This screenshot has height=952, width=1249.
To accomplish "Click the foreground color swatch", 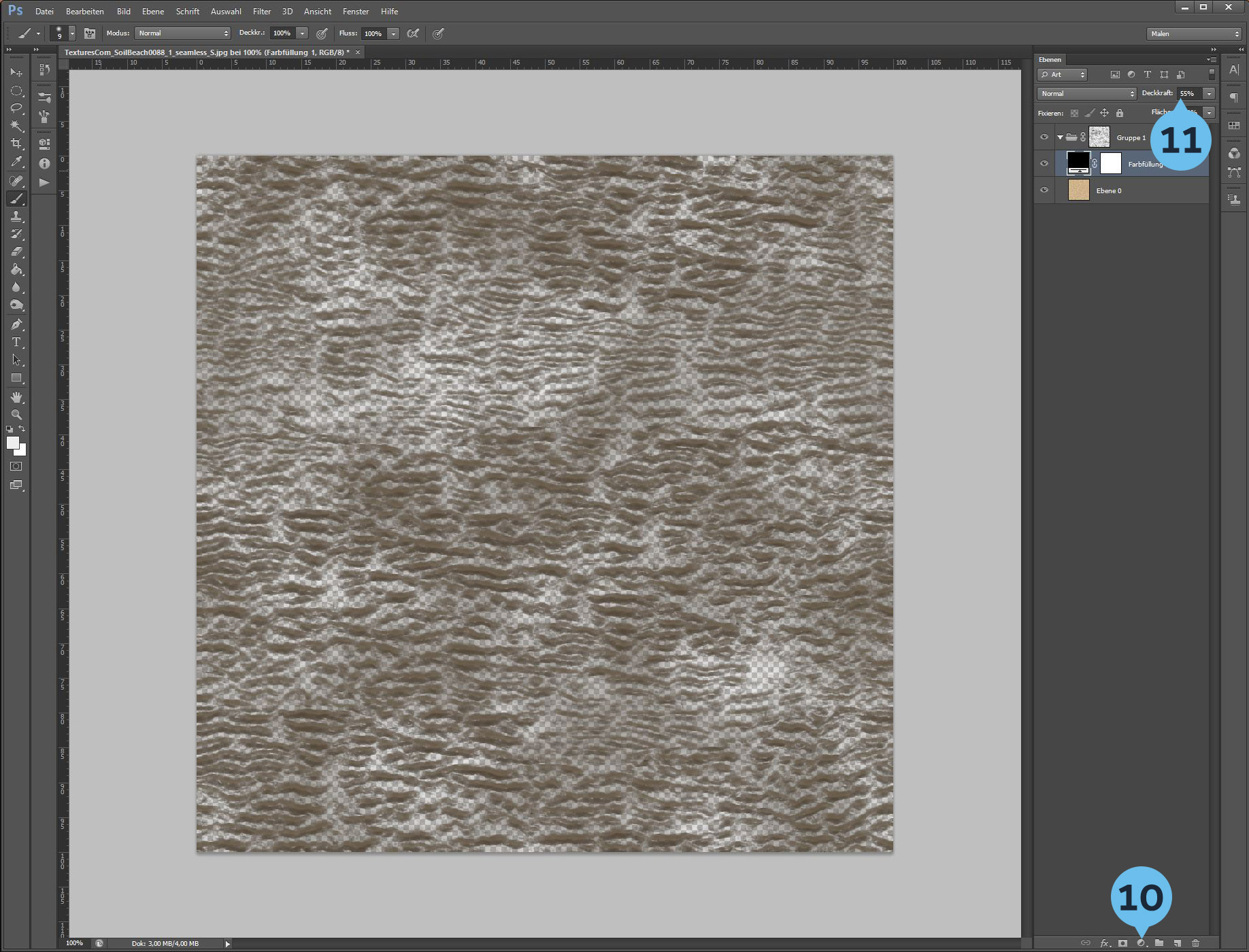I will coord(13,443).
